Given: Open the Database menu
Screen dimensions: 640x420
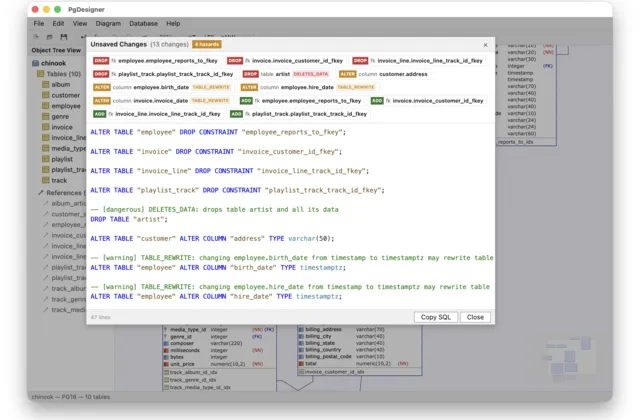Looking at the screenshot, I should pyautogui.click(x=143, y=24).
